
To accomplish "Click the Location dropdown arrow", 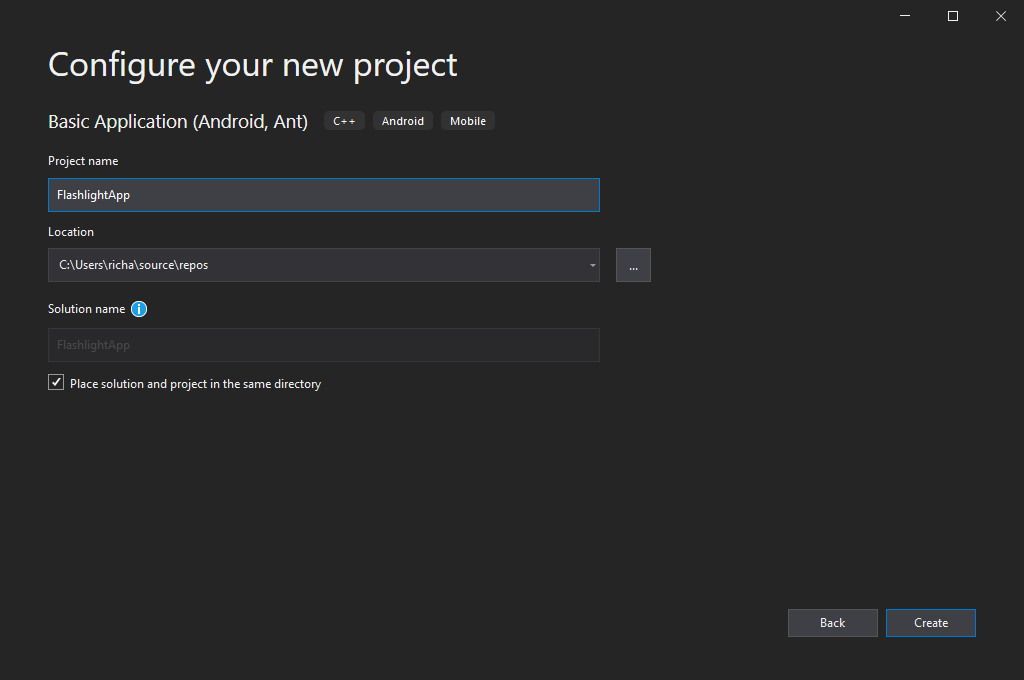I will click(x=590, y=264).
